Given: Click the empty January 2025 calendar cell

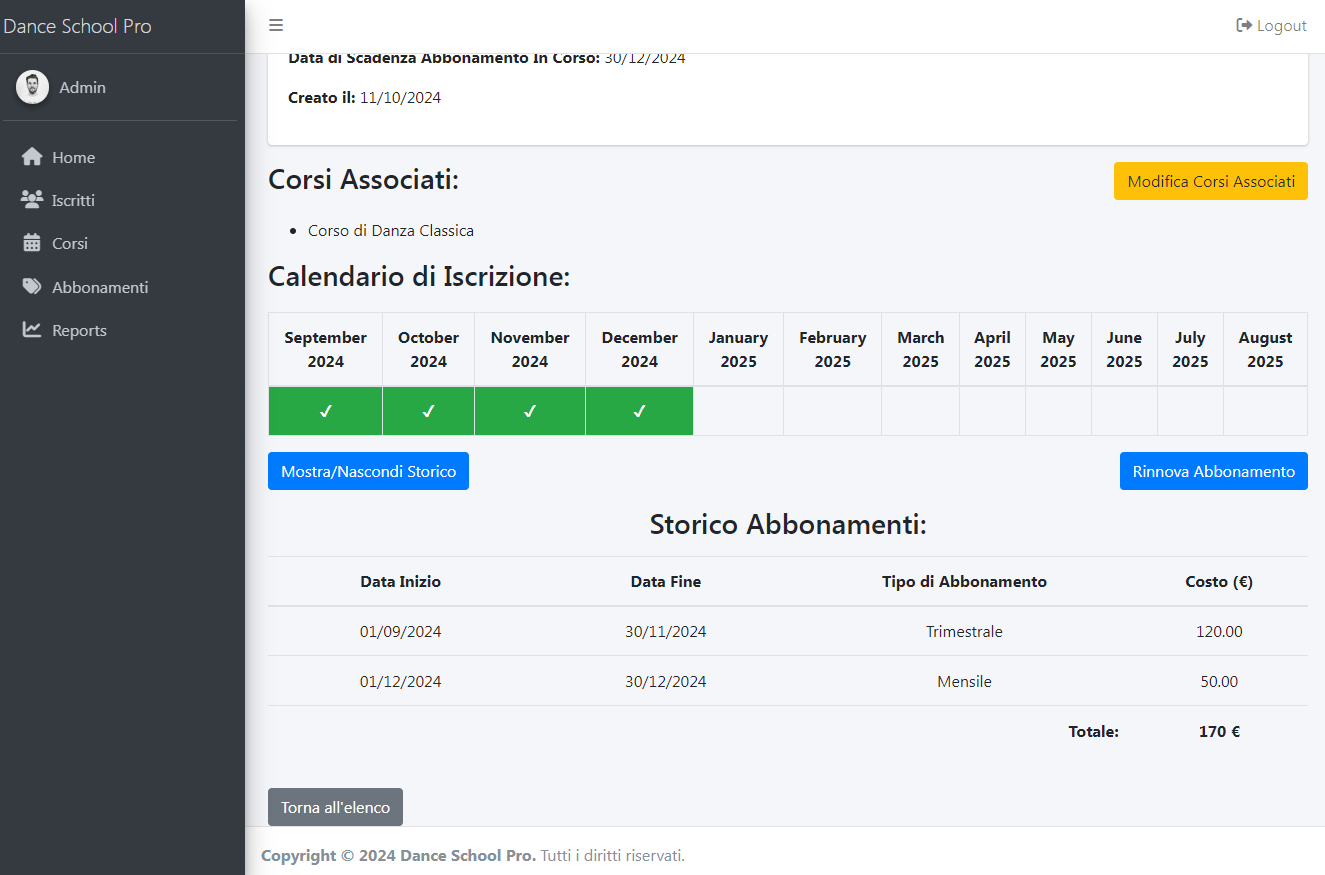Looking at the screenshot, I should 738,411.
